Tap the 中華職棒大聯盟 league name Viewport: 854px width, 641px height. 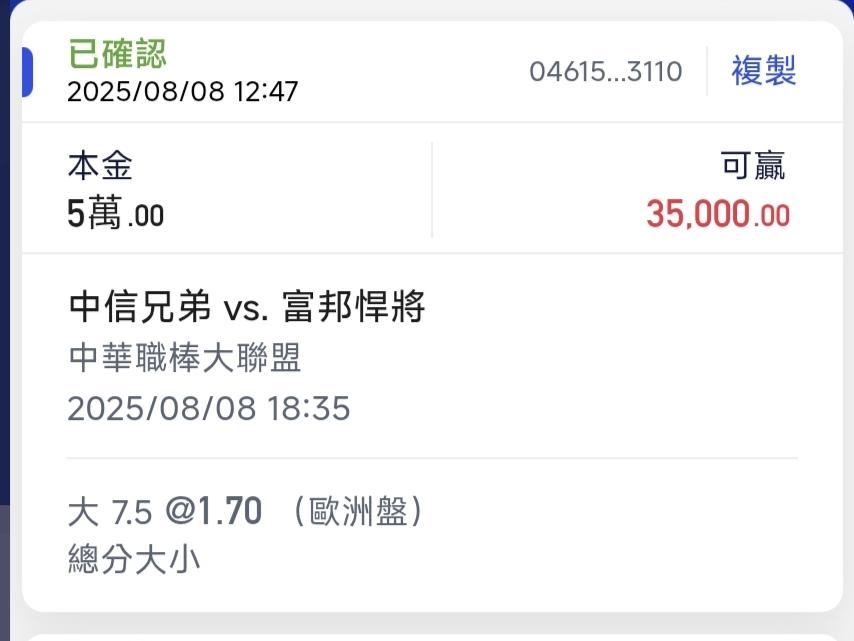(185, 358)
